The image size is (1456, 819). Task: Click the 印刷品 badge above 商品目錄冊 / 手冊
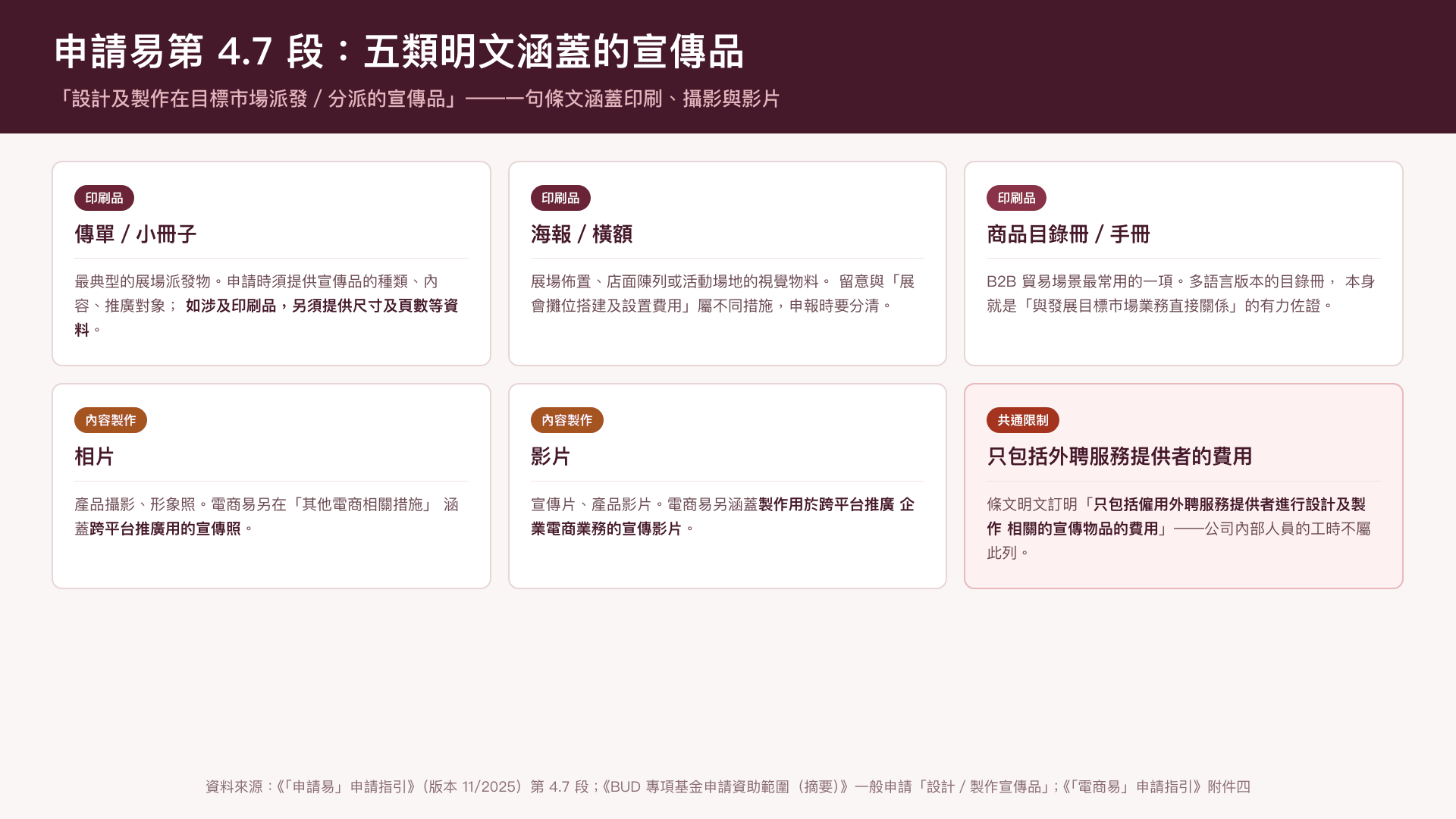[1016, 198]
